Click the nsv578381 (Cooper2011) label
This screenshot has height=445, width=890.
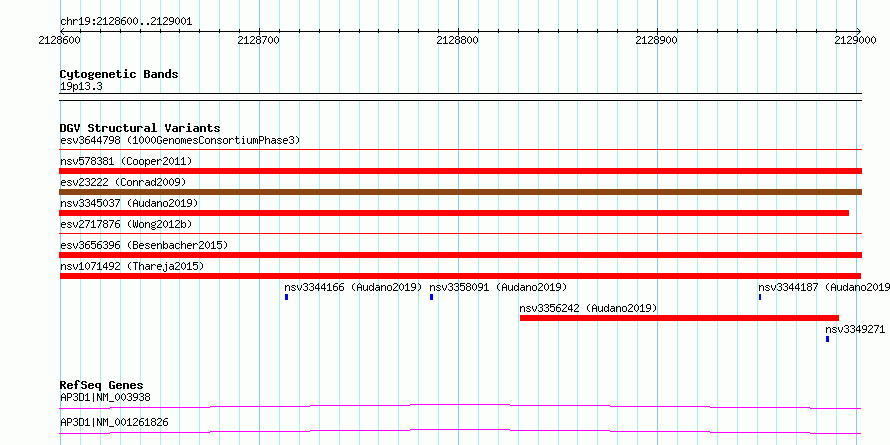coord(126,161)
